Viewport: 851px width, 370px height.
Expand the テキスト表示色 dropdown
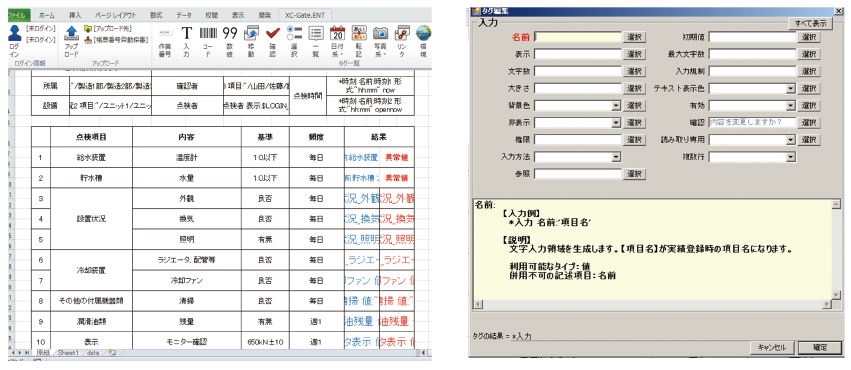pos(791,88)
